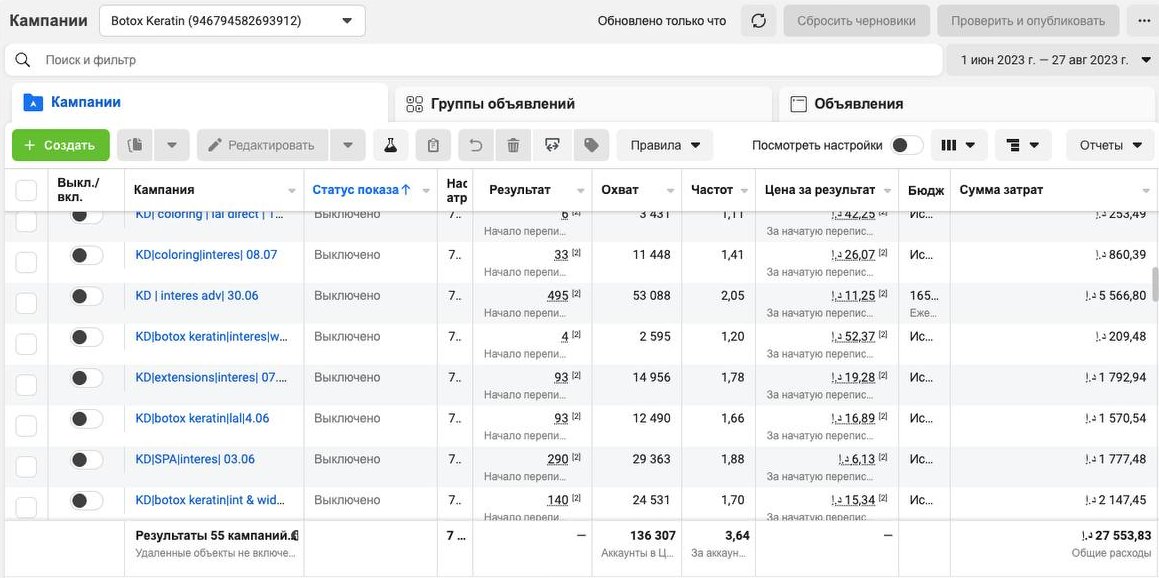Click the Частот column header
Image resolution: width=1159 pixels, height=578 pixels.
pos(712,190)
